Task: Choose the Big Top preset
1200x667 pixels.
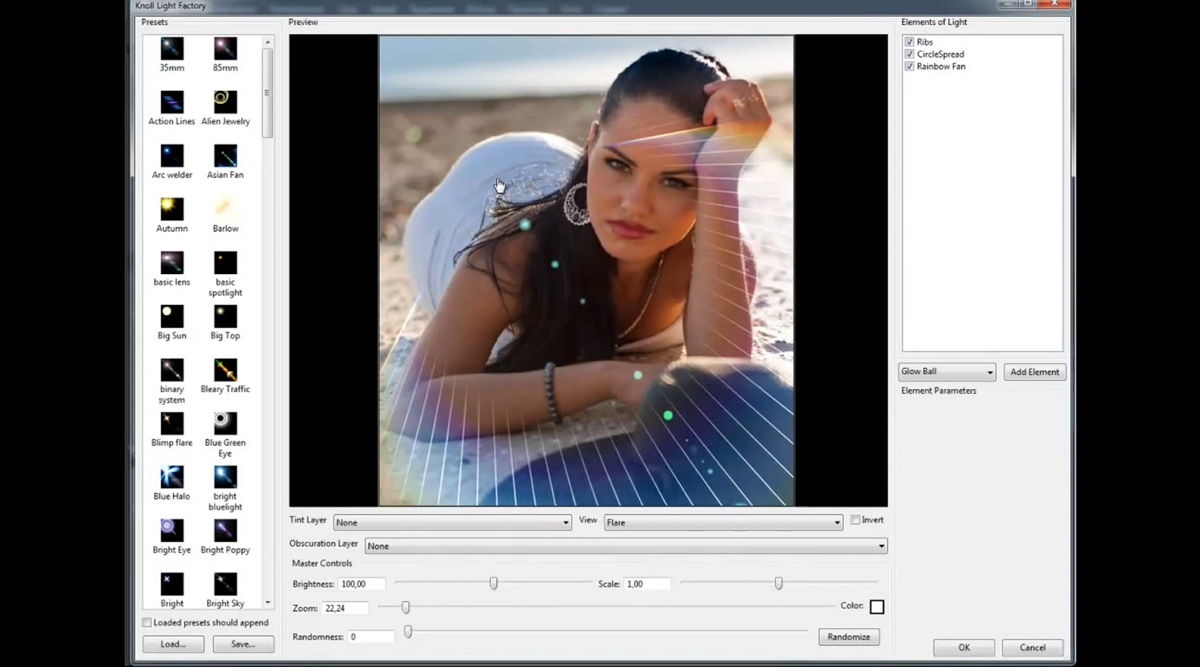Action: click(225, 316)
